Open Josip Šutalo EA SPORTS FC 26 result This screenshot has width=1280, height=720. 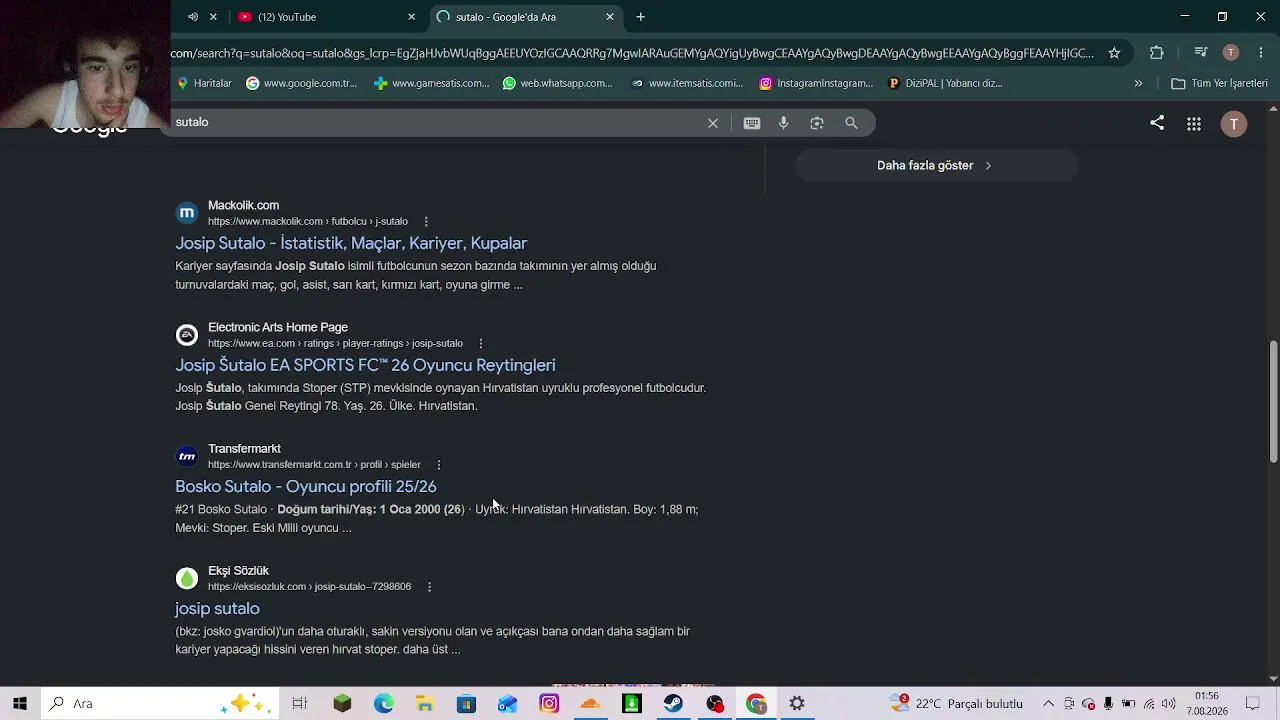pyautogui.click(x=365, y=365)
